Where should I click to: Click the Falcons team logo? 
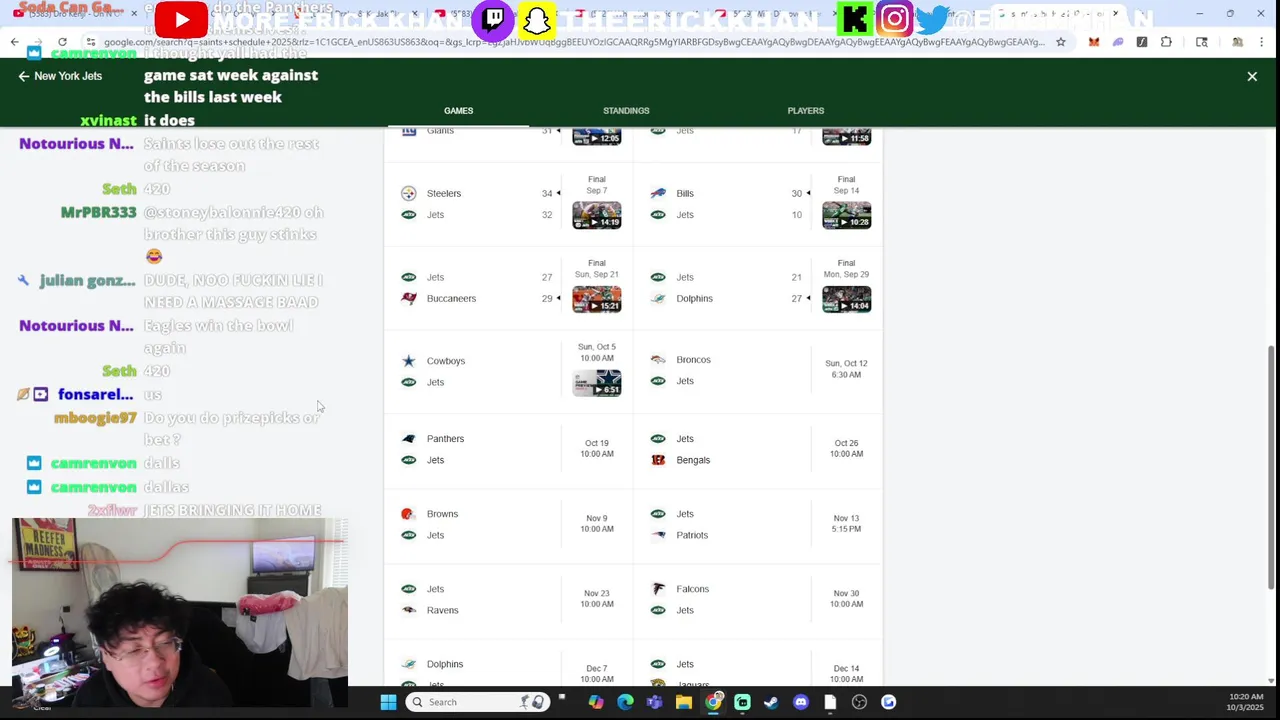click(658, 589)
